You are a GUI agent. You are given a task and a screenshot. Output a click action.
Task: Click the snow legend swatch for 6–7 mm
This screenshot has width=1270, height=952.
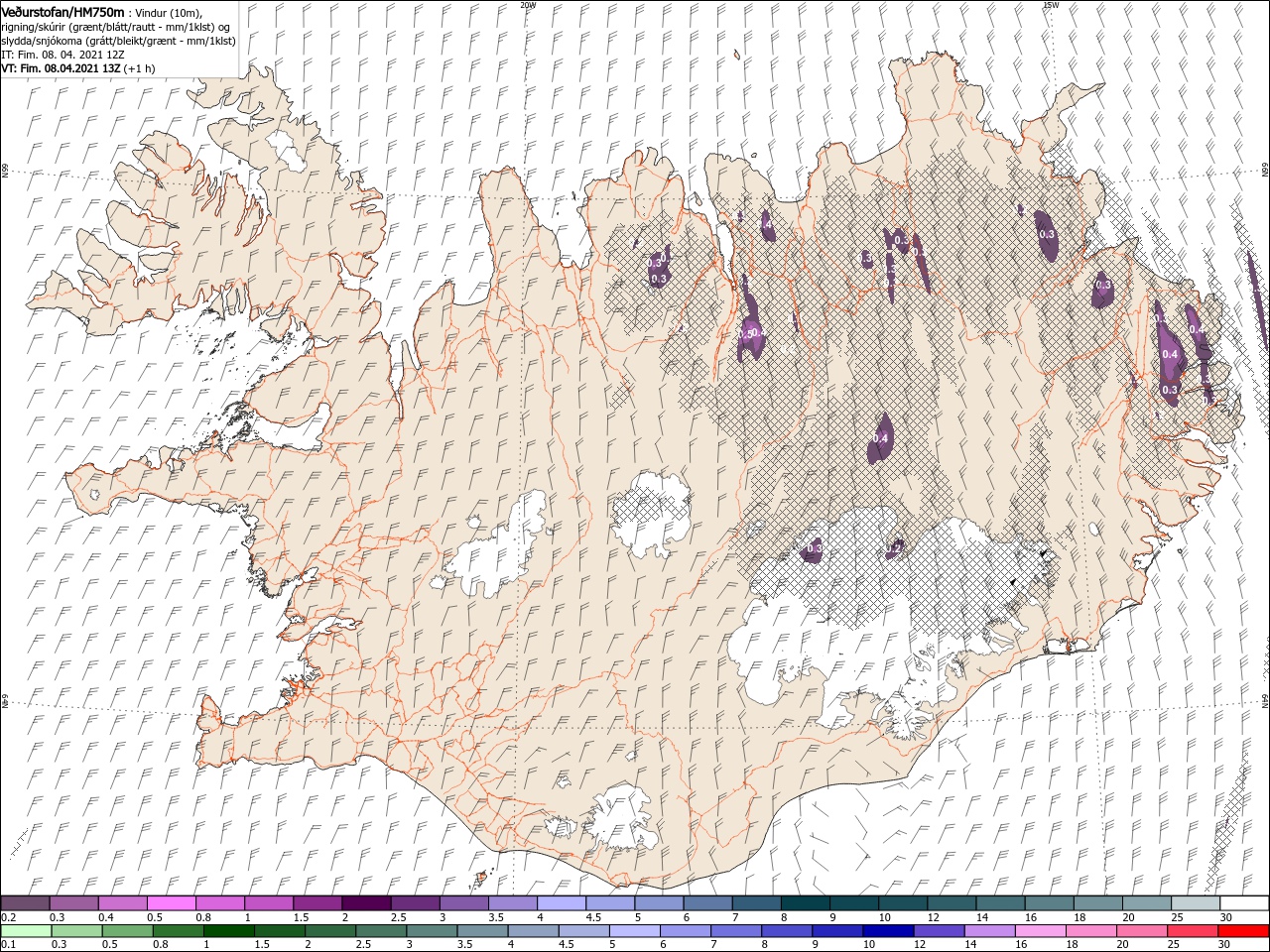tap(706, 903)
